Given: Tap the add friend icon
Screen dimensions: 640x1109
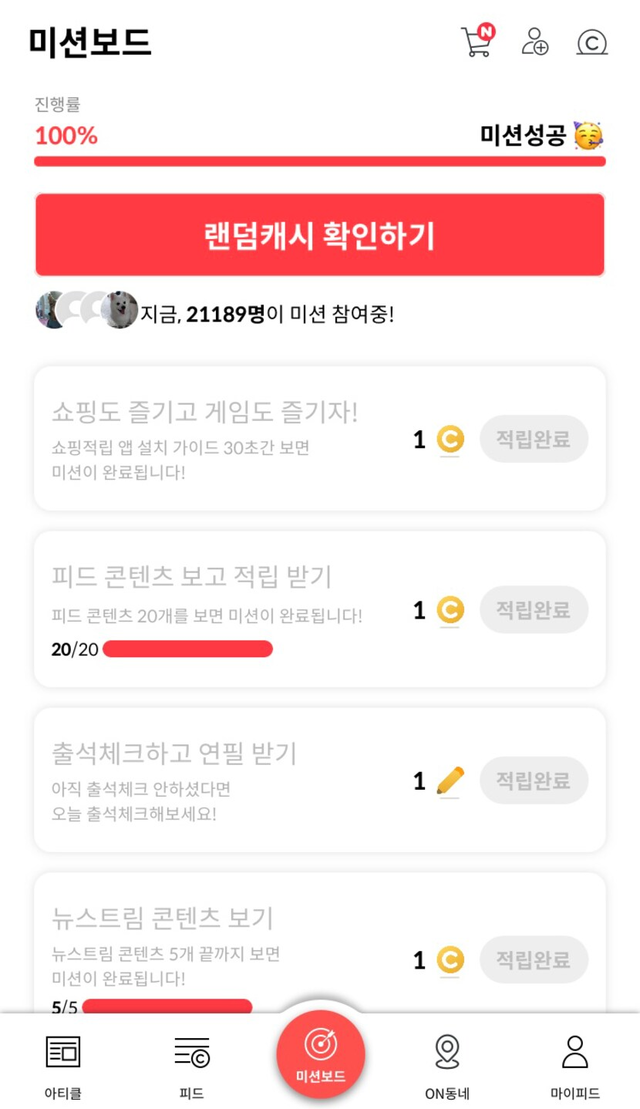Looking at the screenshot, I should (535, 42).
